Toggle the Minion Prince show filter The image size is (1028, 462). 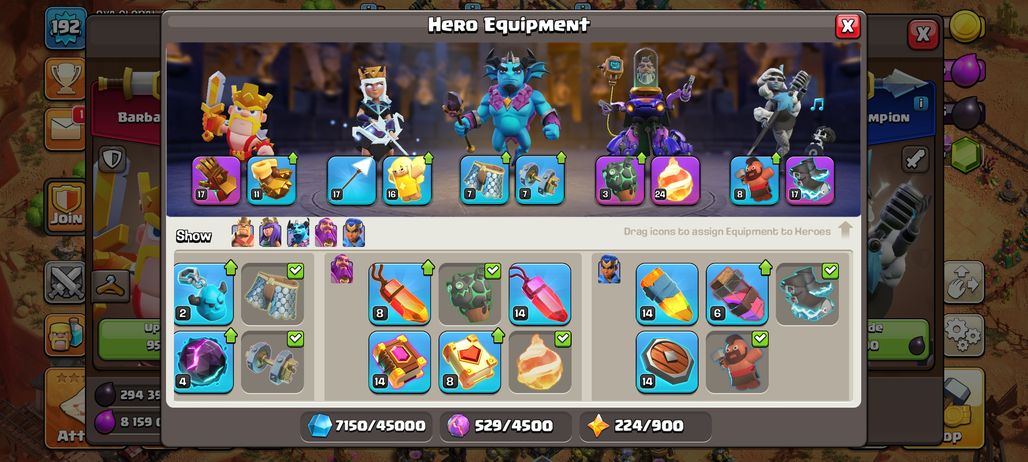298,233
